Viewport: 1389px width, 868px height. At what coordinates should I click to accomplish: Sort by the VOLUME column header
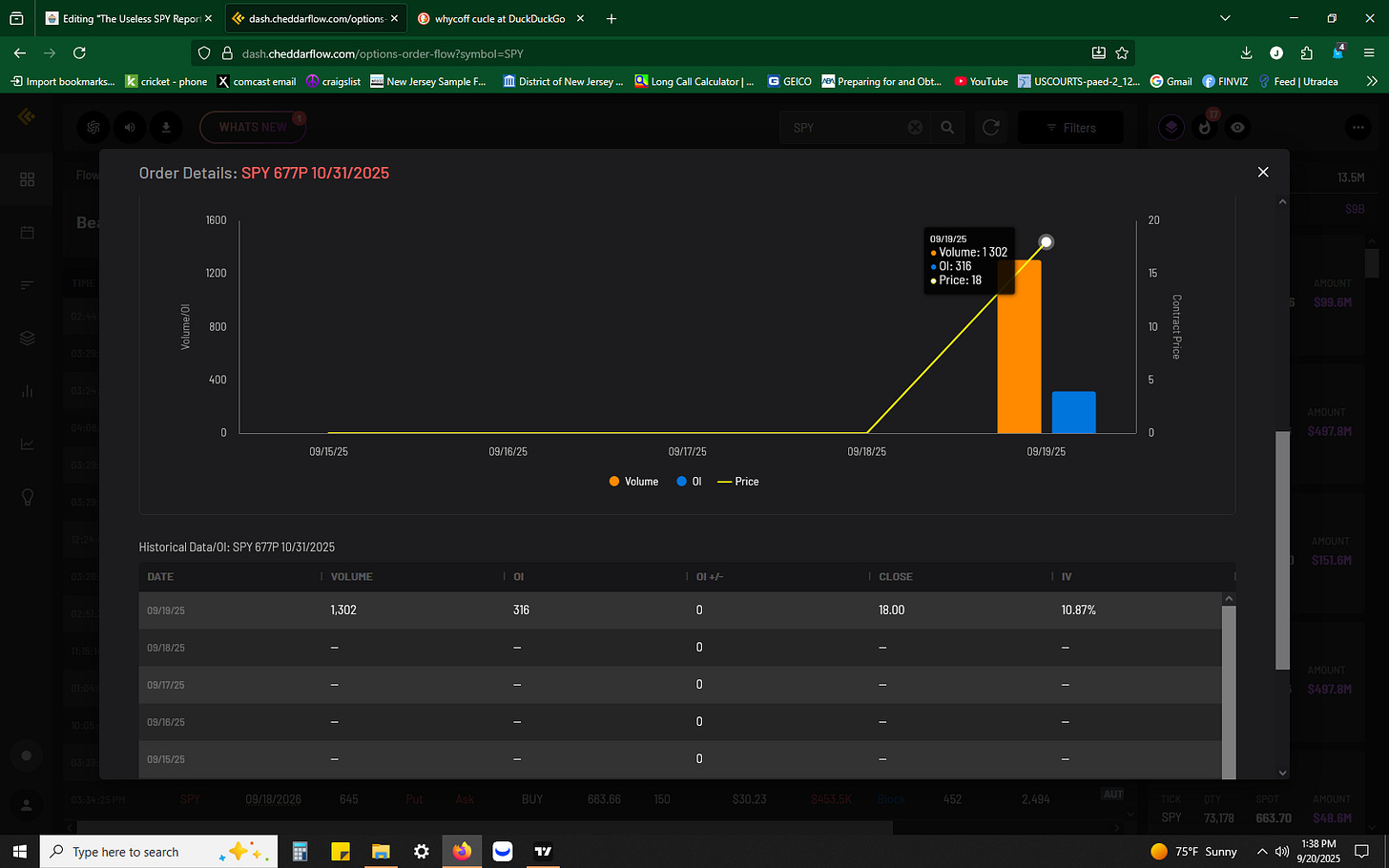point(351,577)
